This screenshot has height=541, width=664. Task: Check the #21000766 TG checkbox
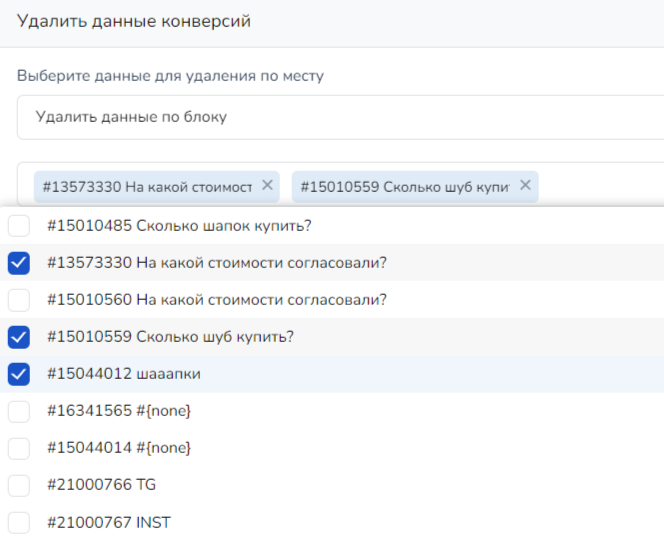19,485
